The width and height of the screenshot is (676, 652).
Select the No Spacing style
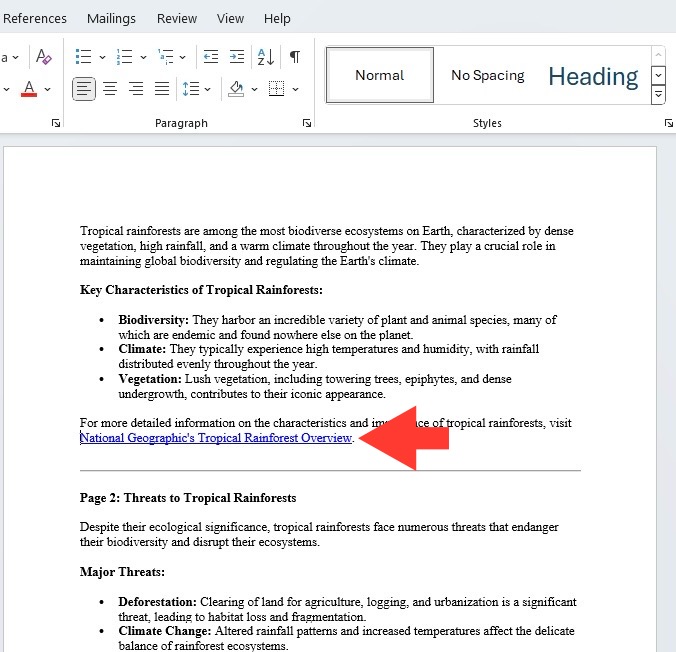(x=488, y=75)
